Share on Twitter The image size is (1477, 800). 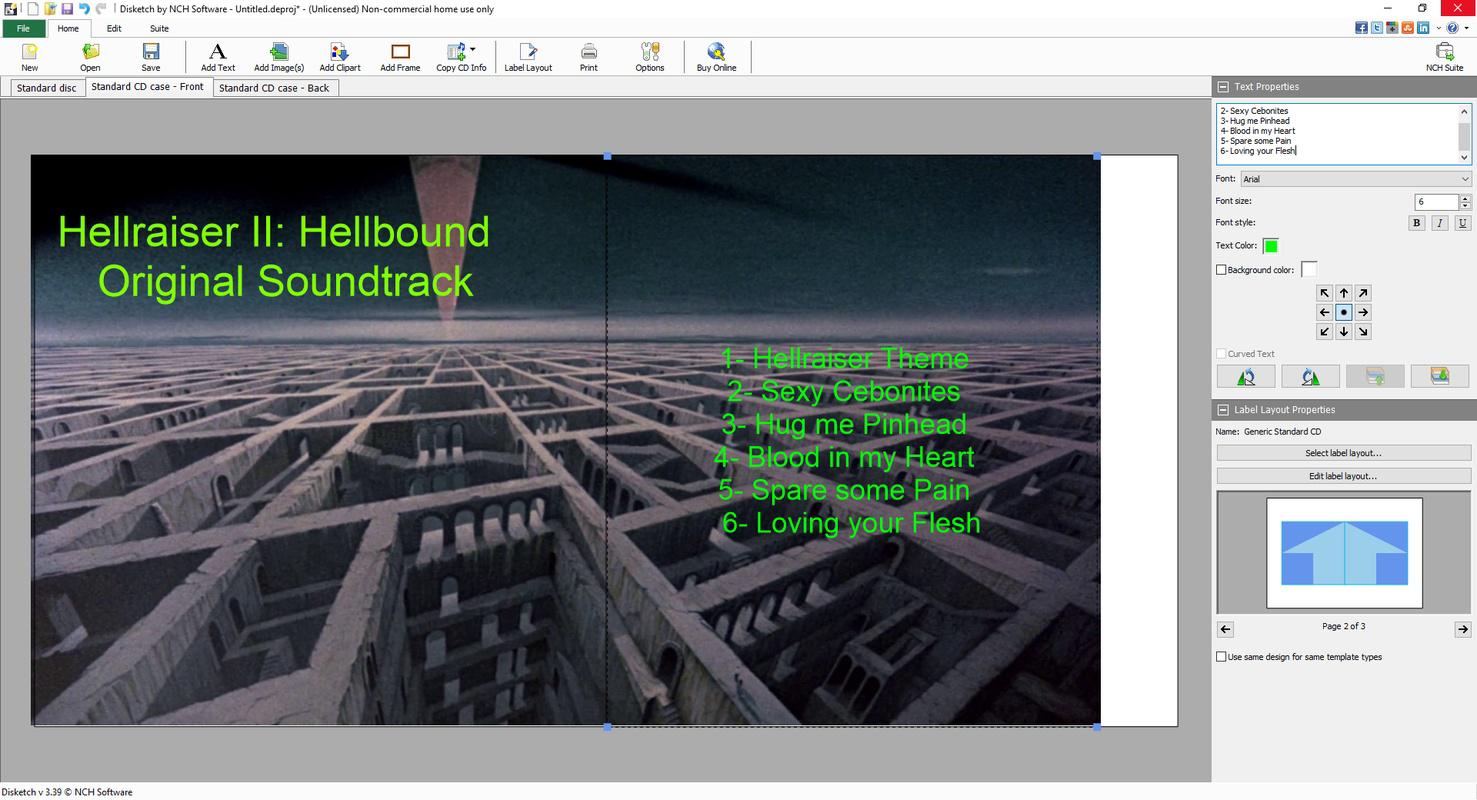click(1377, 28)
